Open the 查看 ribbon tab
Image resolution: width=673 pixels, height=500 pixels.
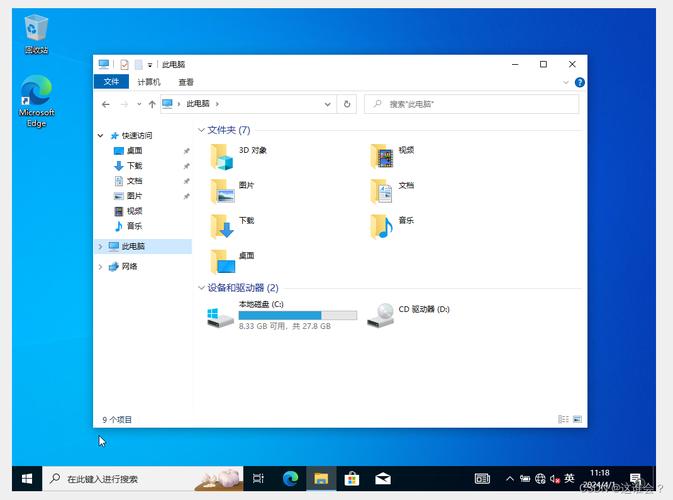click(186, 82)
